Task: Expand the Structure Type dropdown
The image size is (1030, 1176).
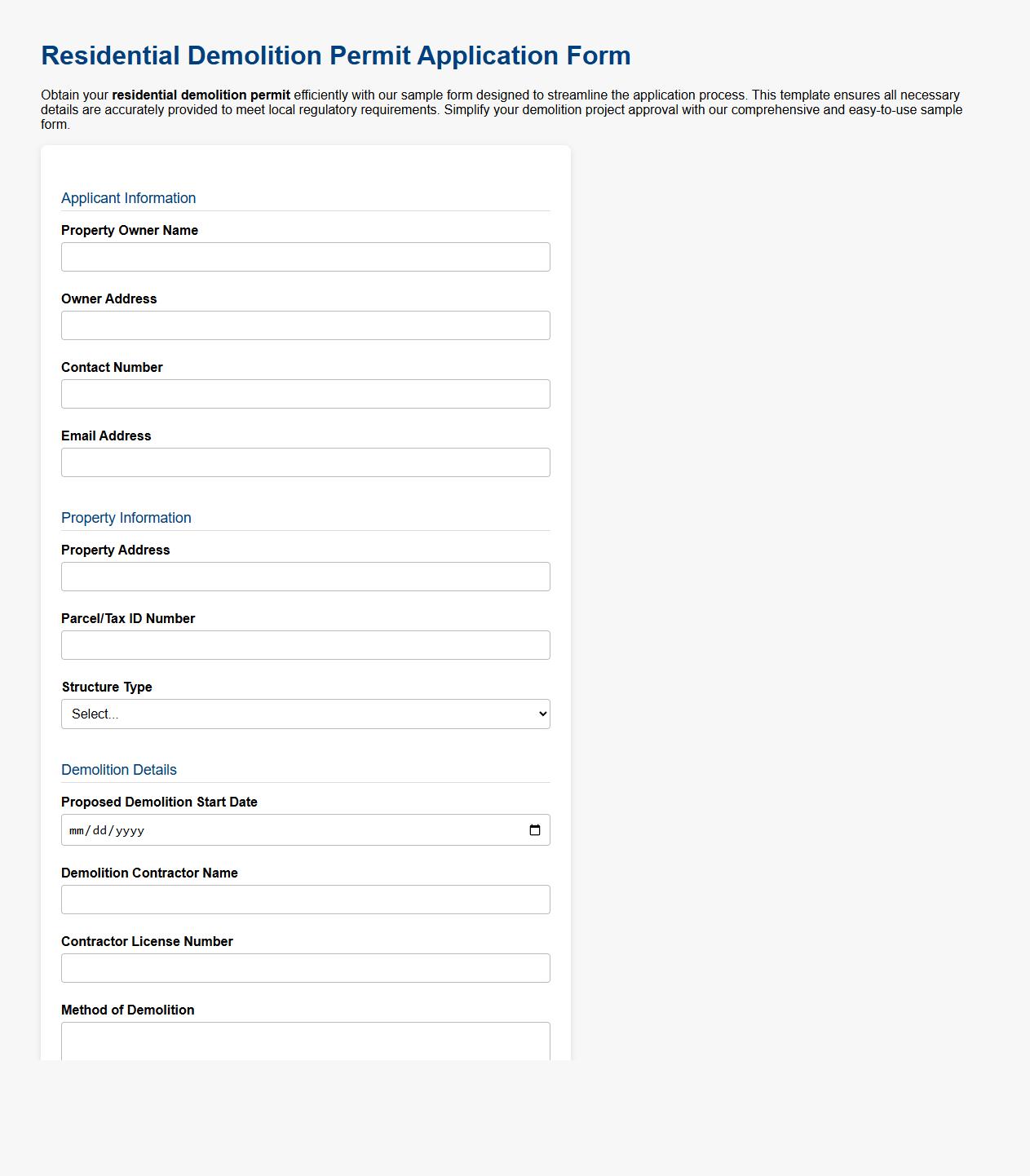Action: [305, 714]
